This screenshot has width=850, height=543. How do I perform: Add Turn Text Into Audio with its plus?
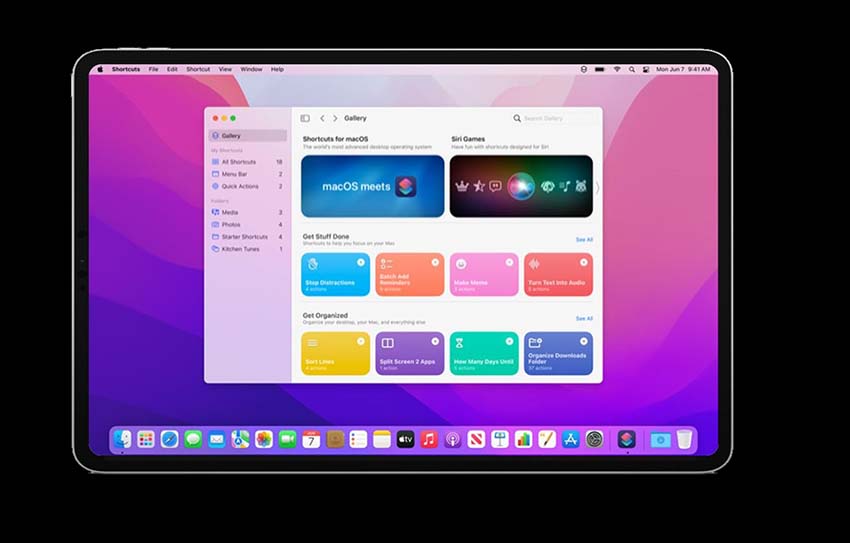click(583, 262)
